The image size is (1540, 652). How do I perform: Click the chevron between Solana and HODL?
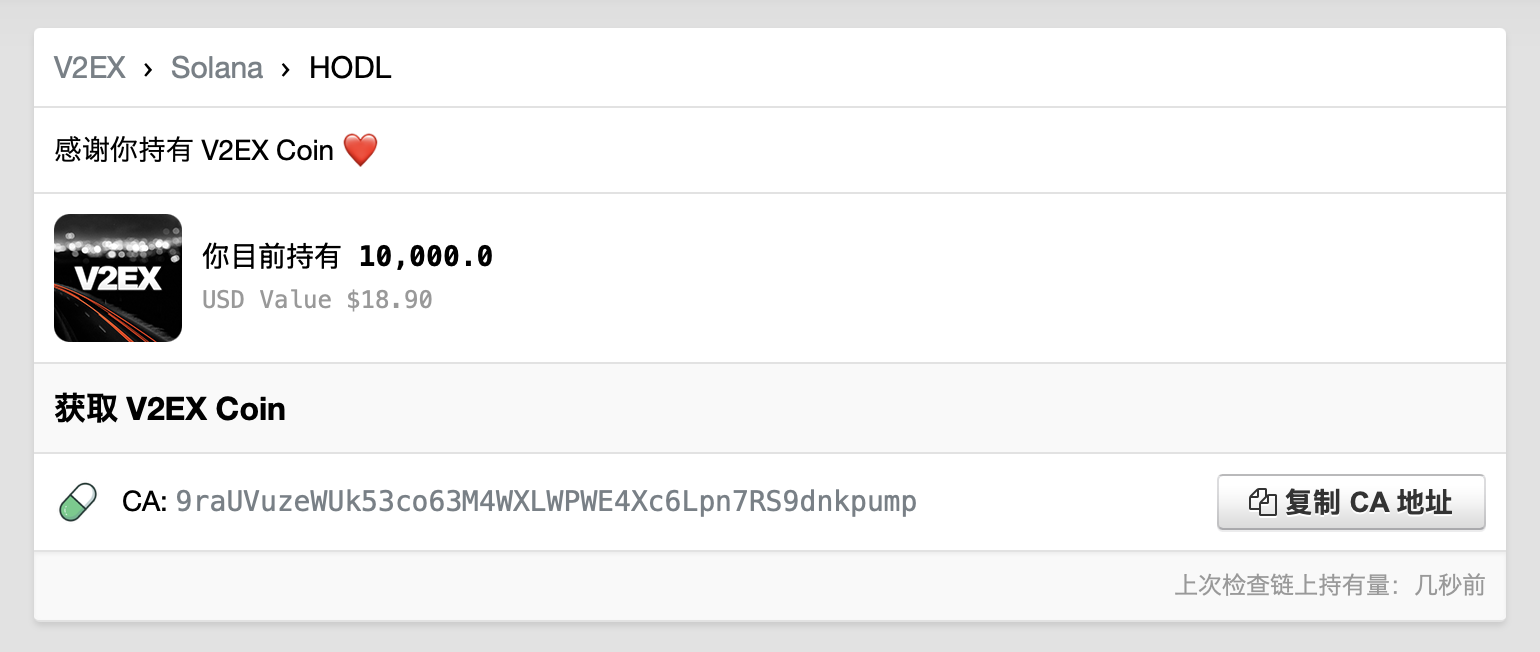point(286,69)
